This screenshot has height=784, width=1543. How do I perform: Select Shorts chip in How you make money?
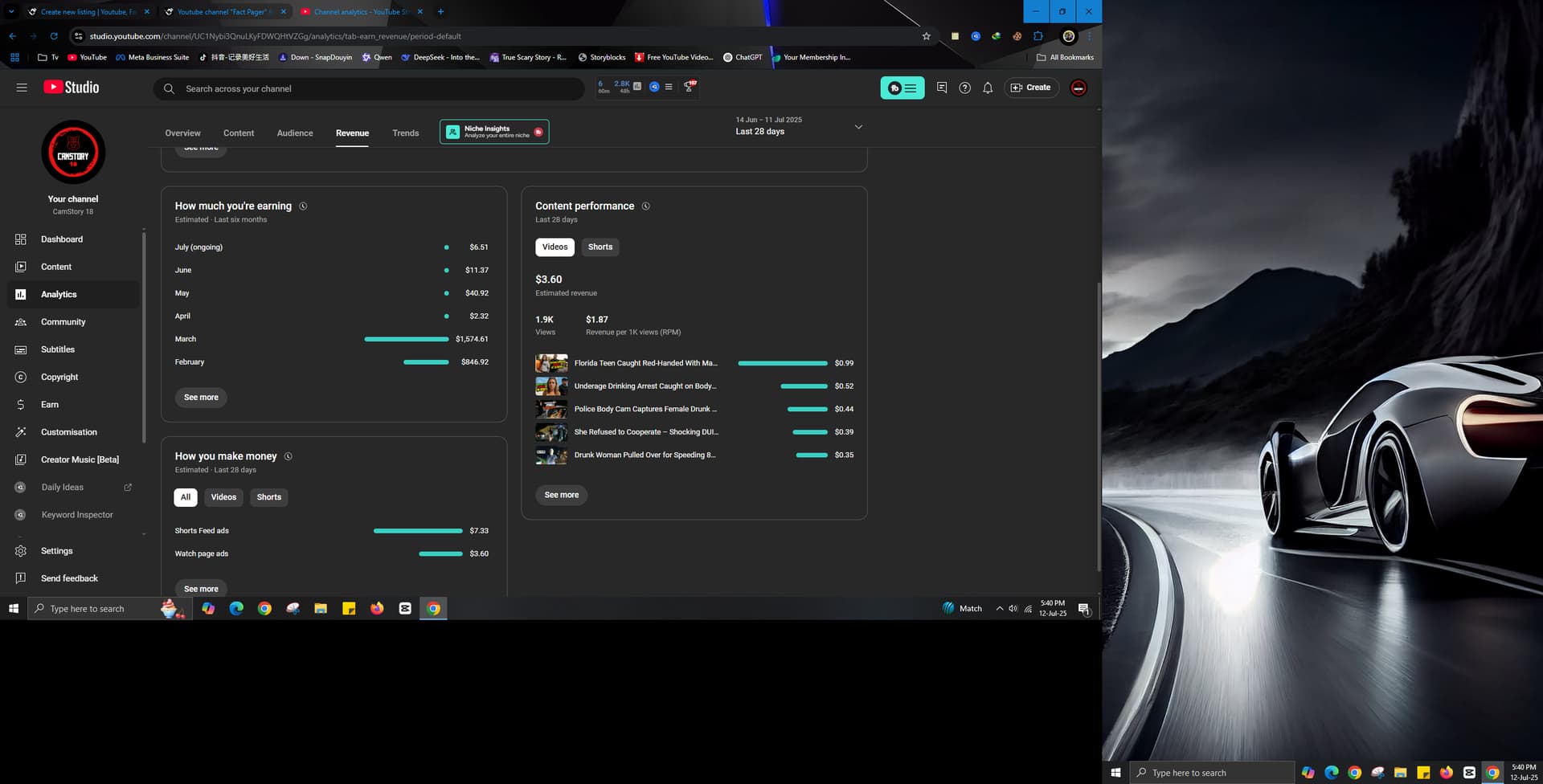[269, 497]
